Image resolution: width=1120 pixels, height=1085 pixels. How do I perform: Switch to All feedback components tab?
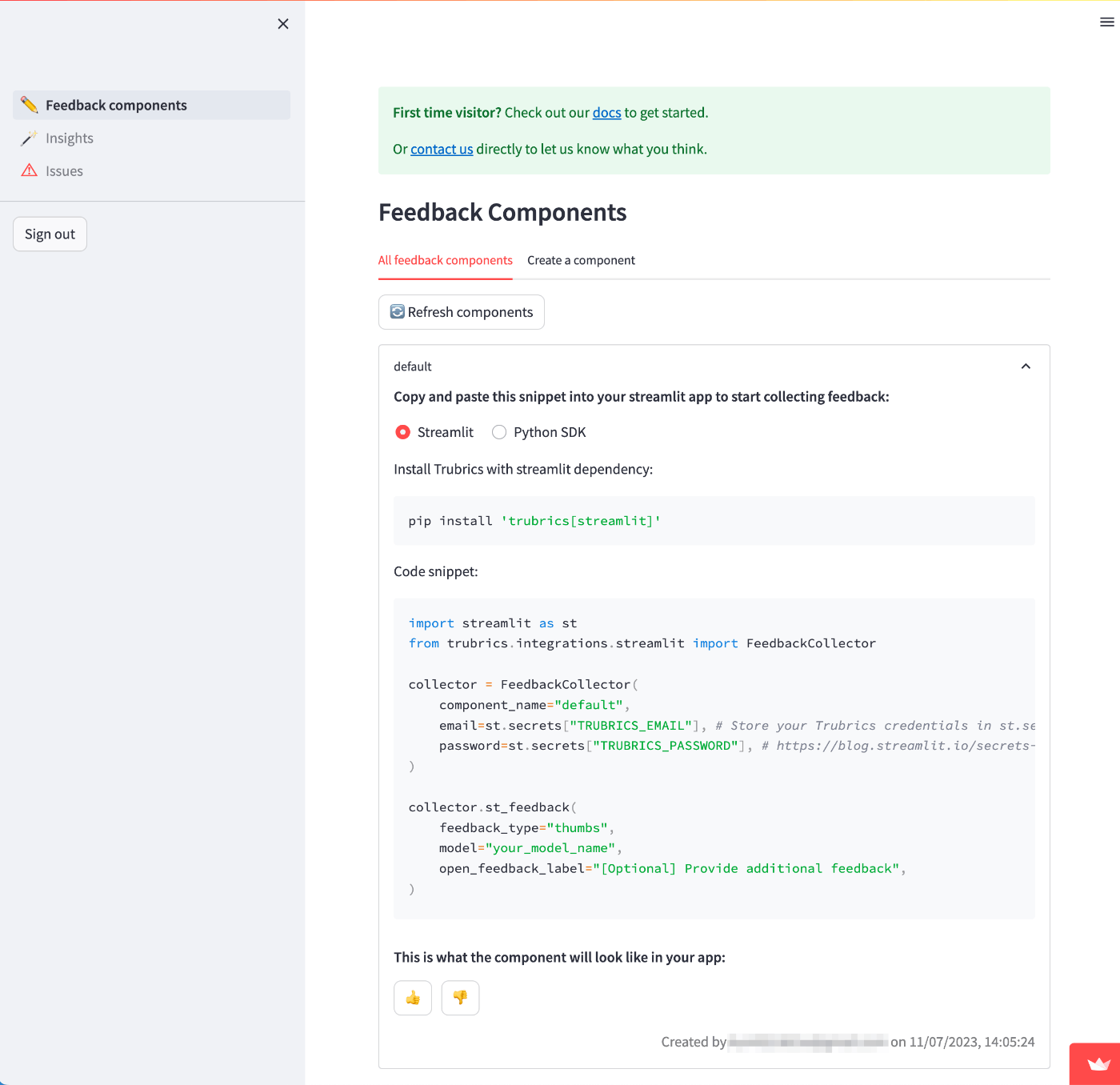click(x=446, y=260)
